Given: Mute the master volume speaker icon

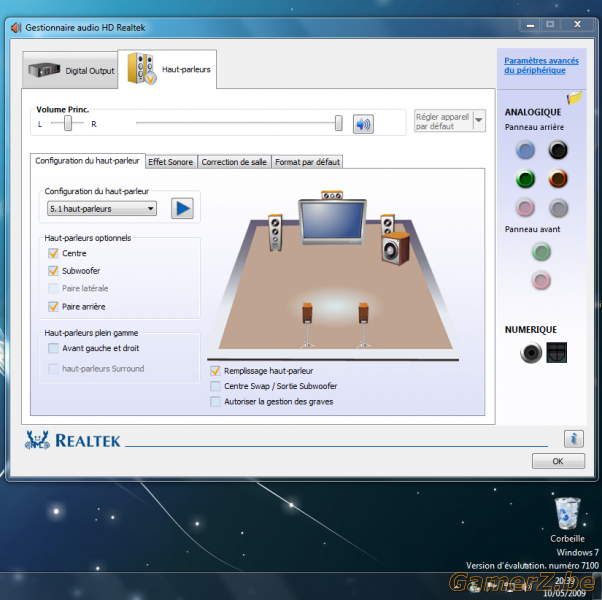Looking at the screenshot, I should pos(363,124).
